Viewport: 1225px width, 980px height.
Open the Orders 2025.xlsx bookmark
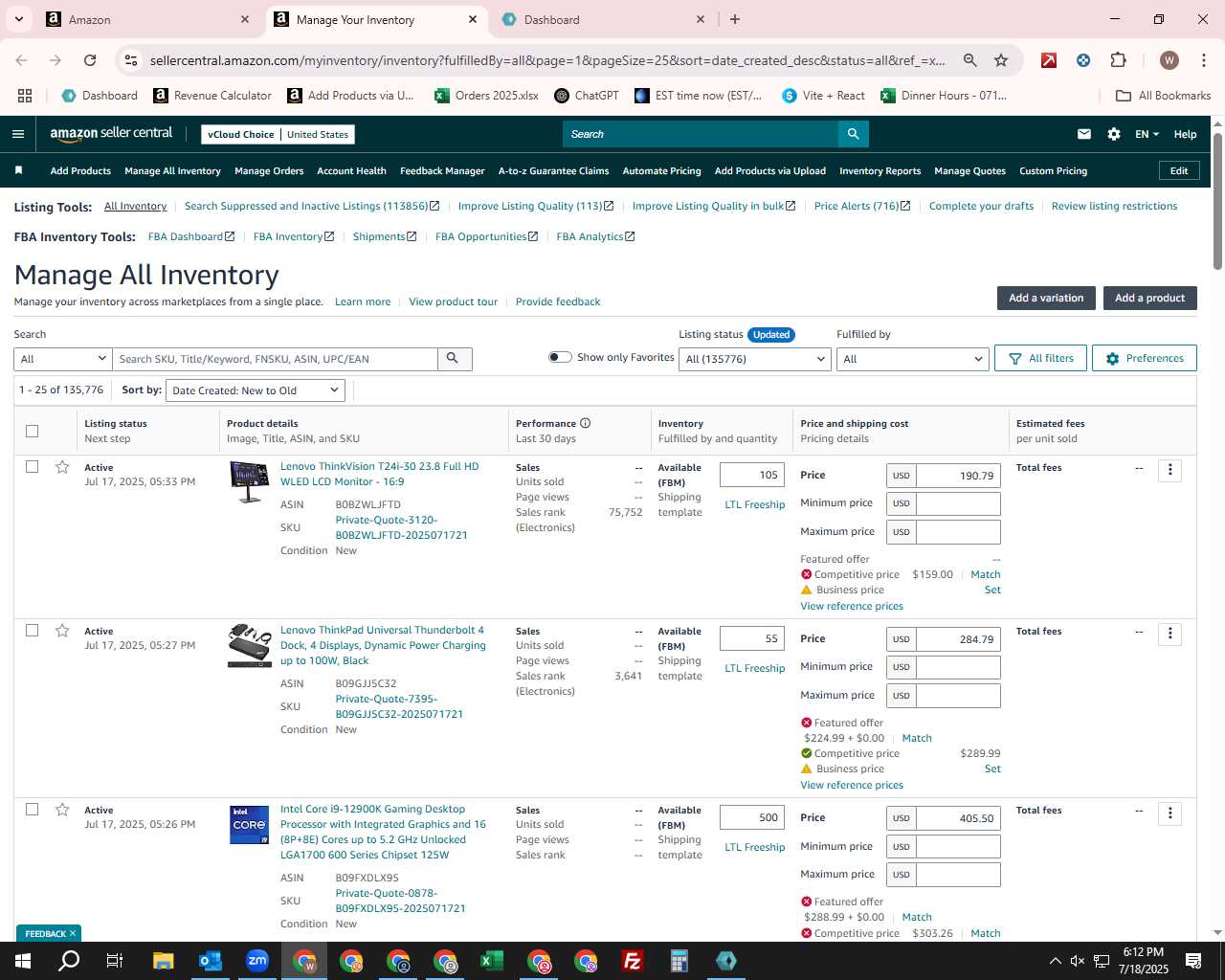(x=486, y=96)
